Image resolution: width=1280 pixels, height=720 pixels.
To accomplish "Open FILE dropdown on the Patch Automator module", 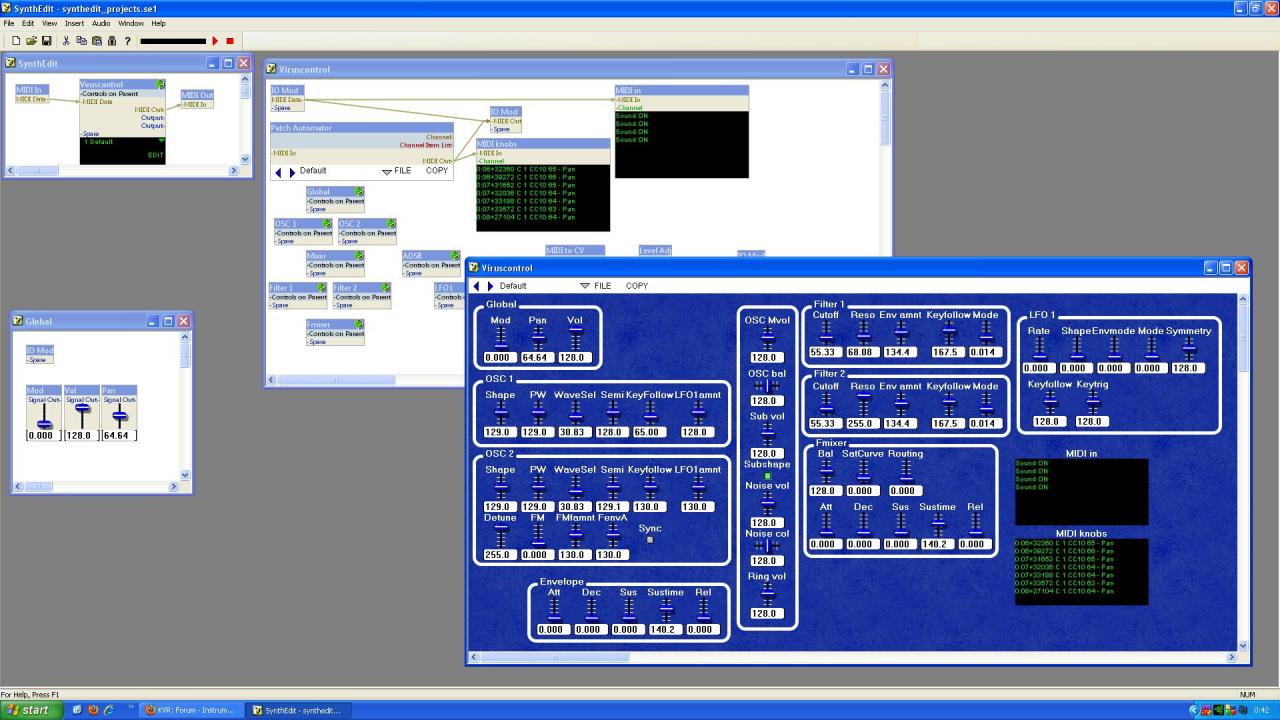I will point(396,171).
